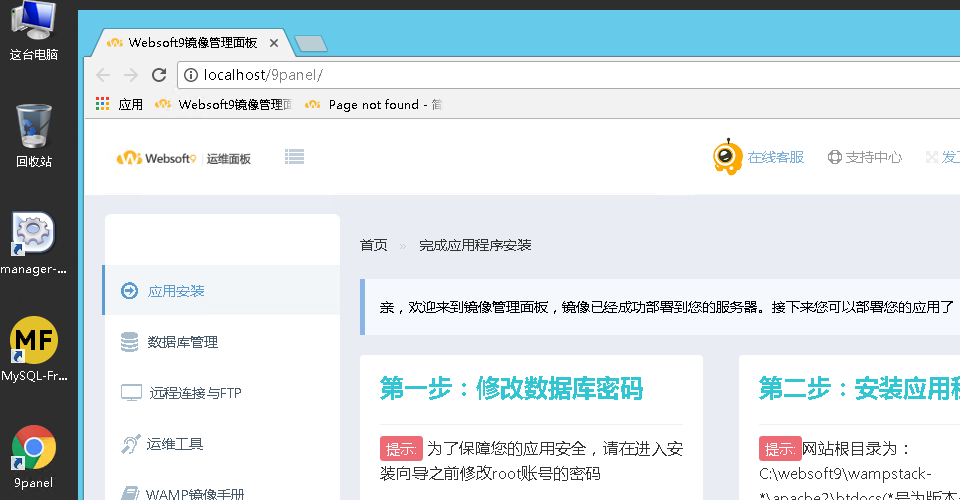Image resolution: width=960 pixels, height=500 pixels.
Task: Click the online support mascot icon
Action: [727, 157]
